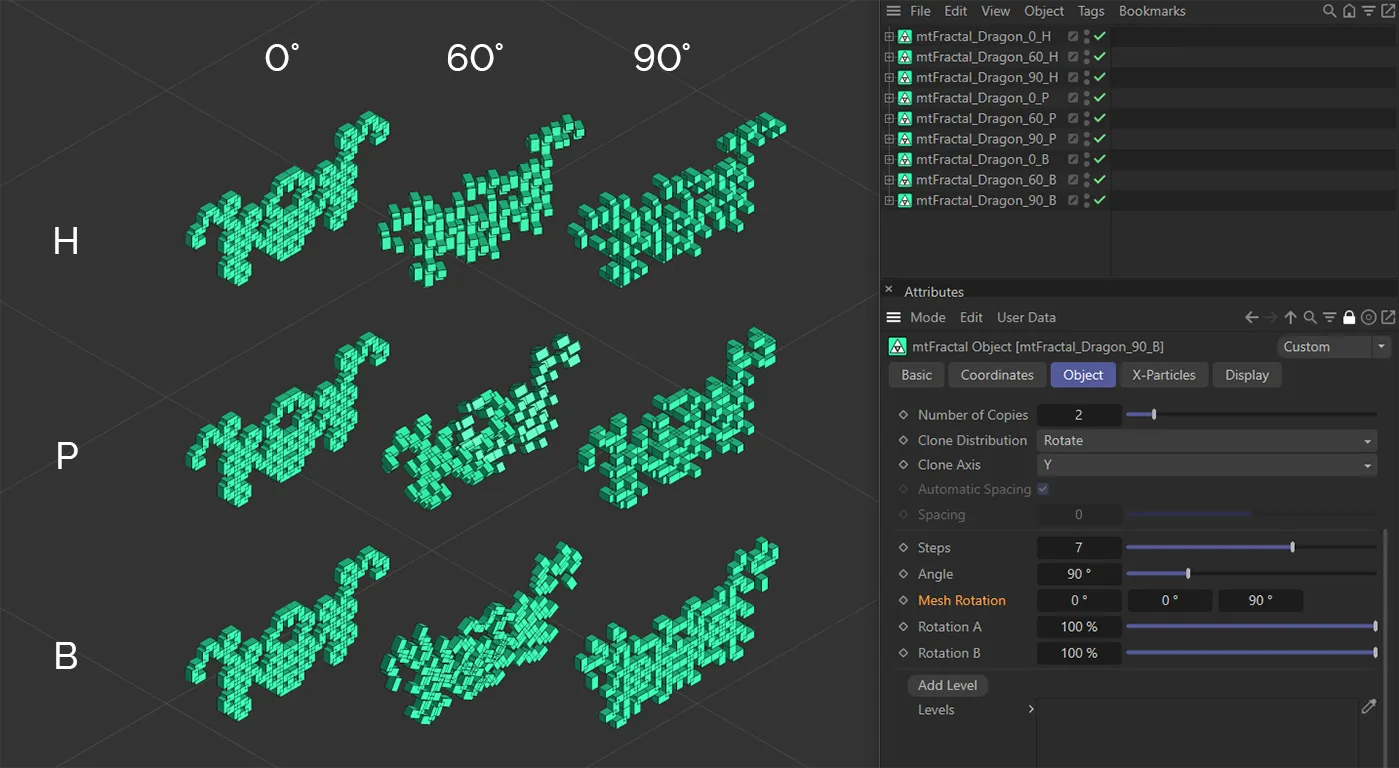Toggle the Automatic Spacing checkbox

pyautogui.click(x=1042, y=489)
